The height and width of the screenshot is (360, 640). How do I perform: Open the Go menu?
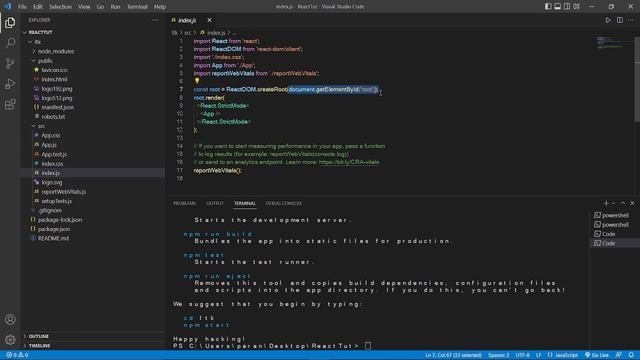point(100,7)
